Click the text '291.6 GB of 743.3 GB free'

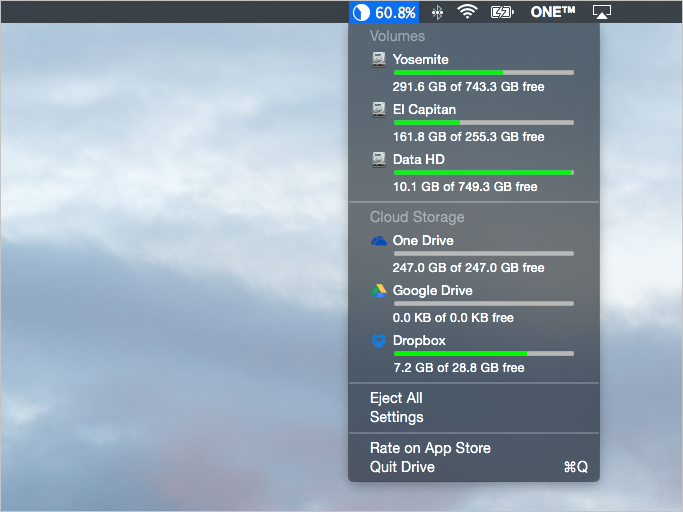468,87
